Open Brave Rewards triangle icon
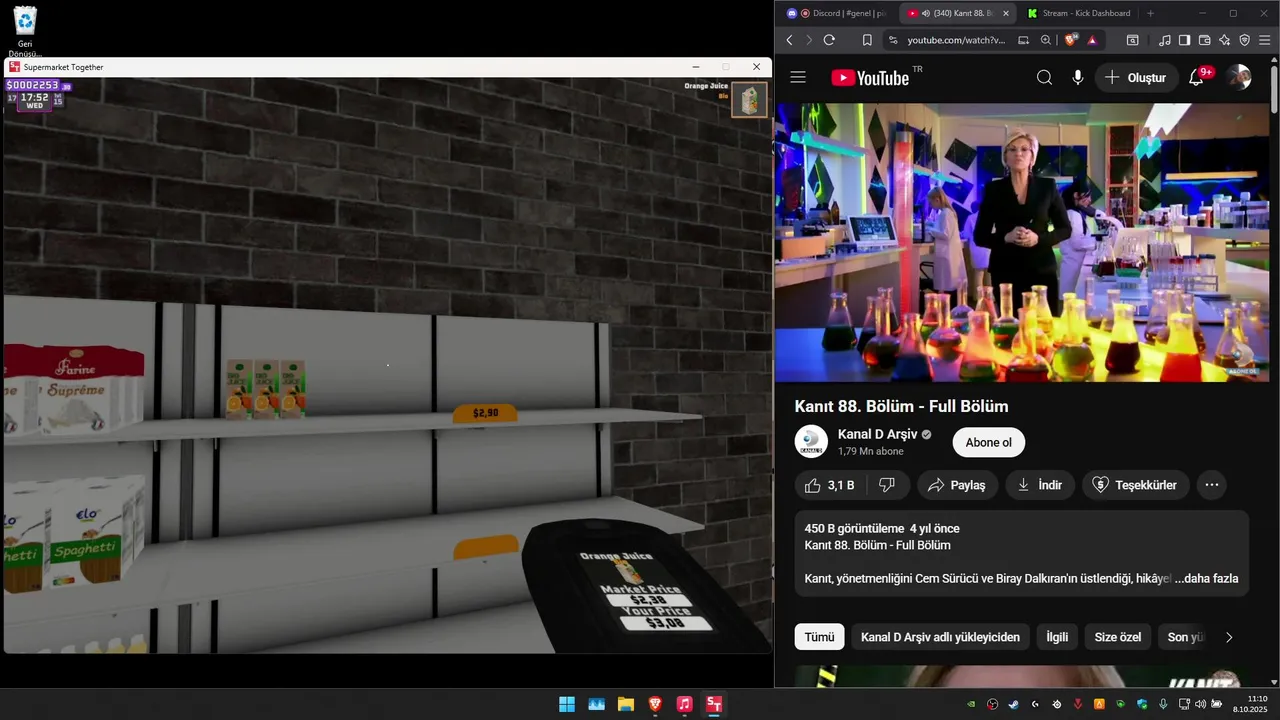 click(x=1092, y=40)
